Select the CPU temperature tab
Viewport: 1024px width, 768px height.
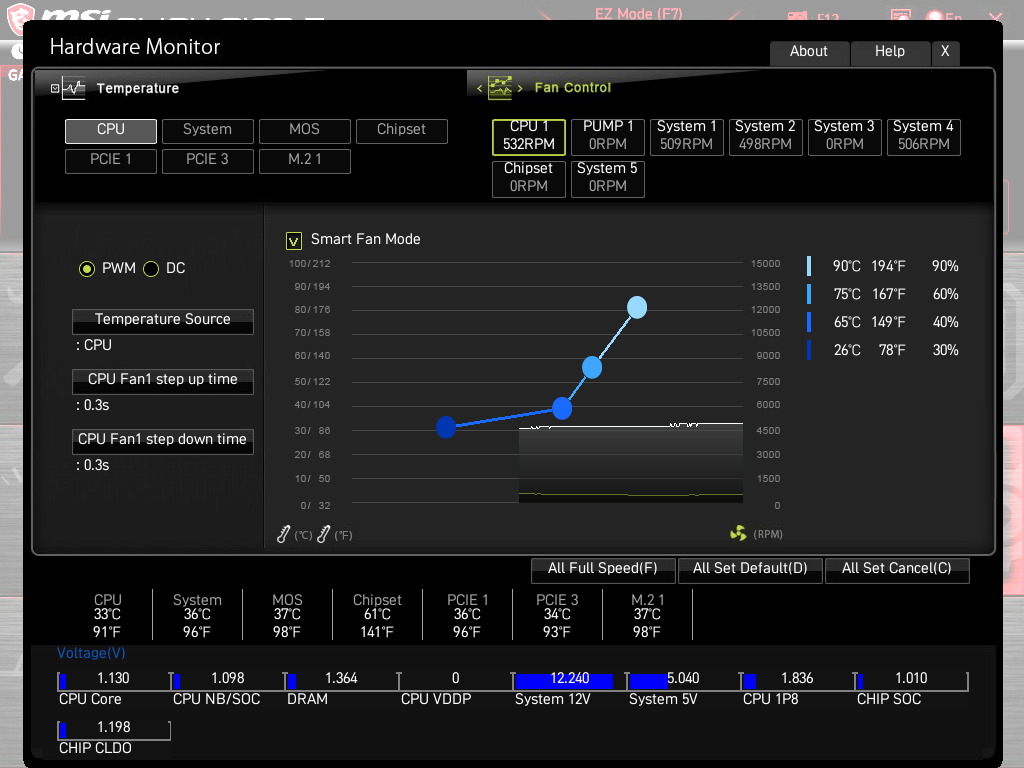111,131
